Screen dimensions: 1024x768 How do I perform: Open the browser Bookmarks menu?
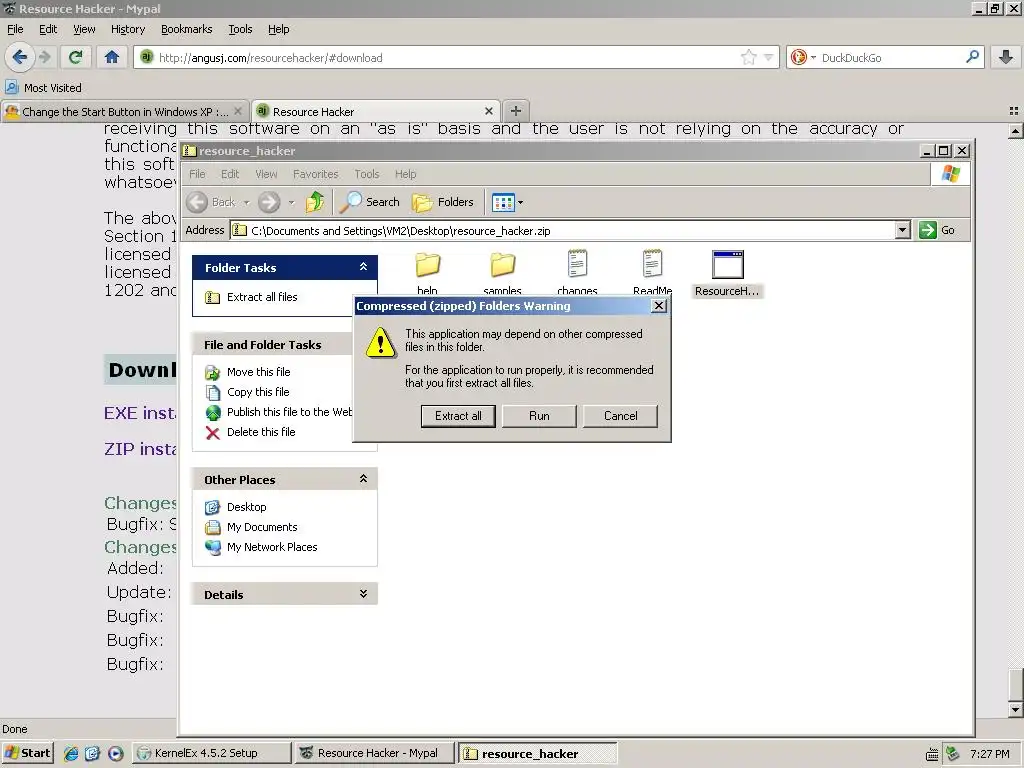[187, 29]
